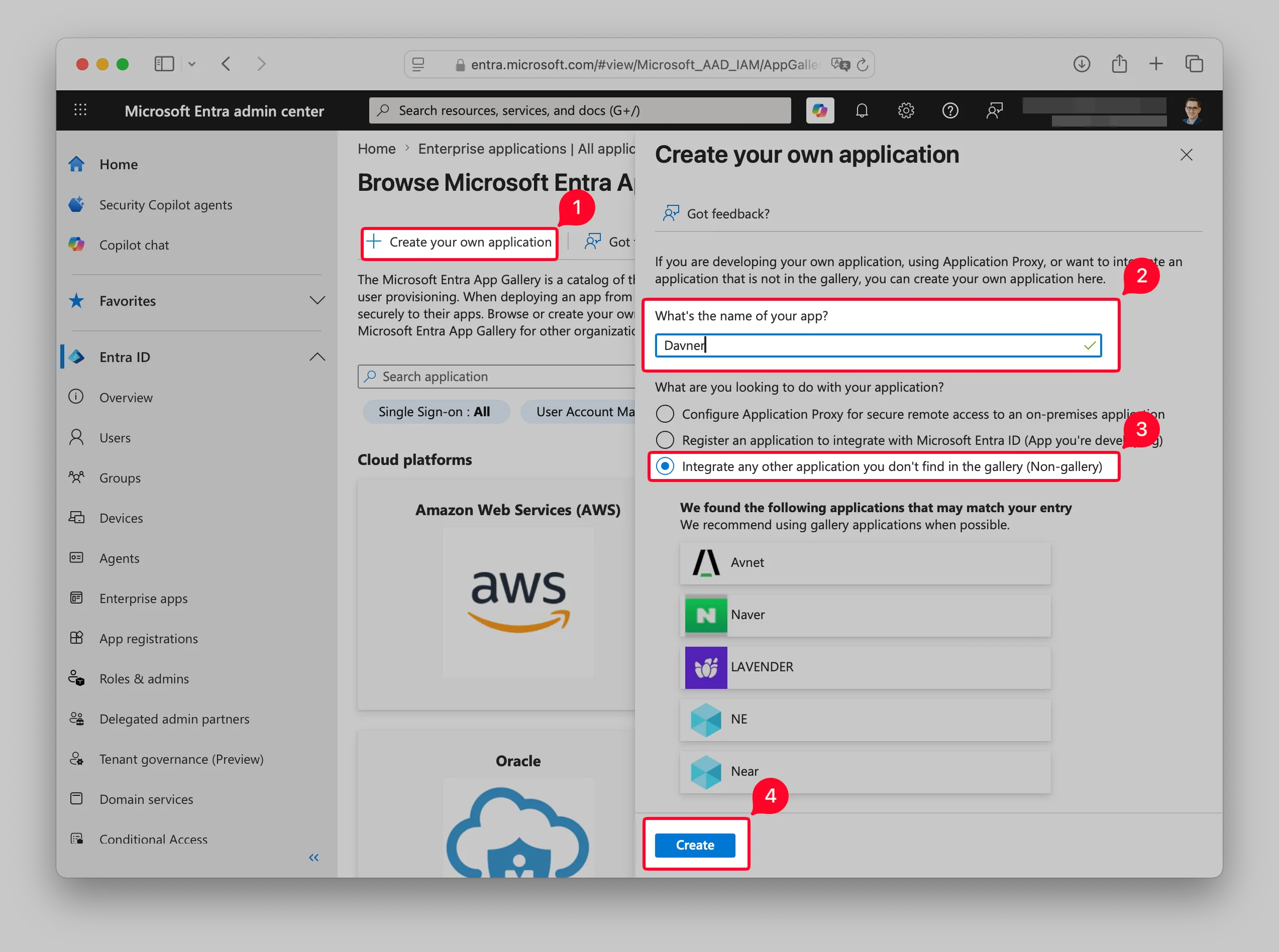Open the Copilot icon in the top bar
The height and width of the screenshot is (952, 1279).
pyautogui.click(x=820, y=110)
